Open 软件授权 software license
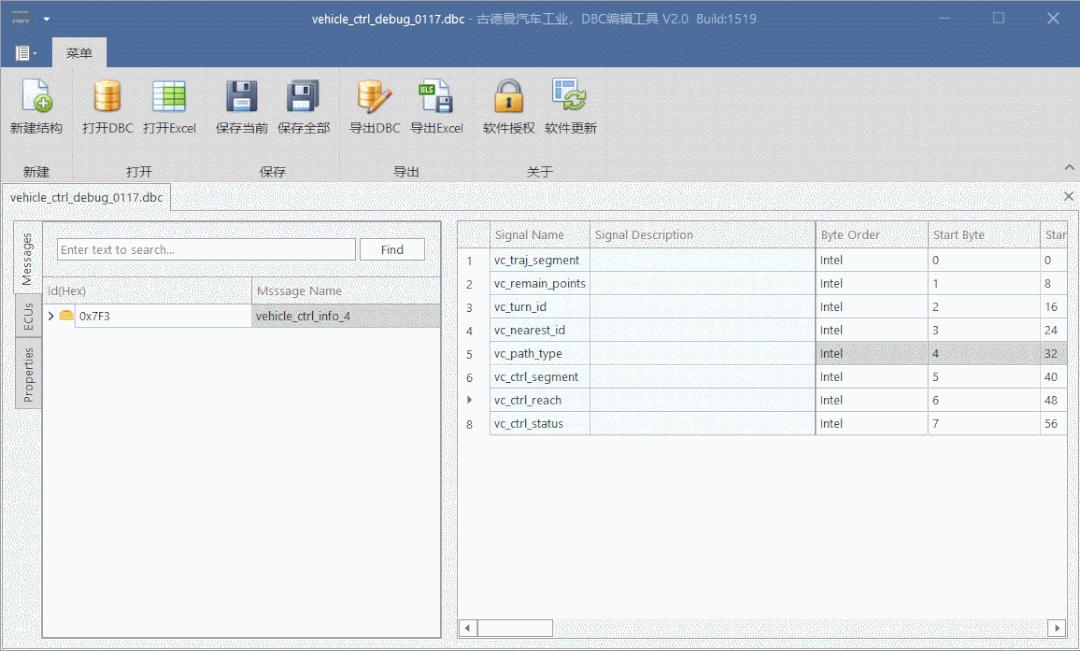1080x651 pixels. point(509,107)
